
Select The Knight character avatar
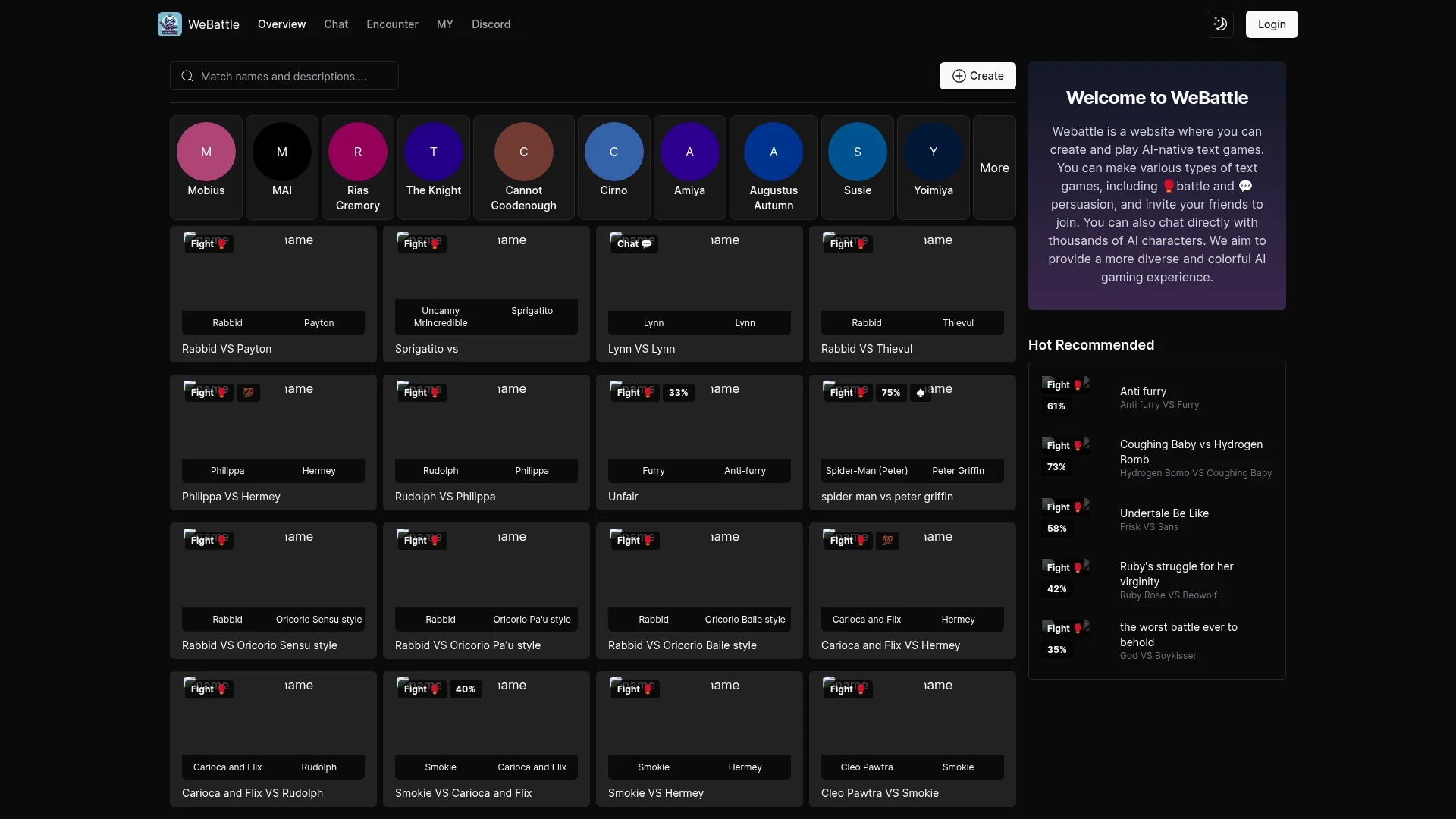(434, 152)
